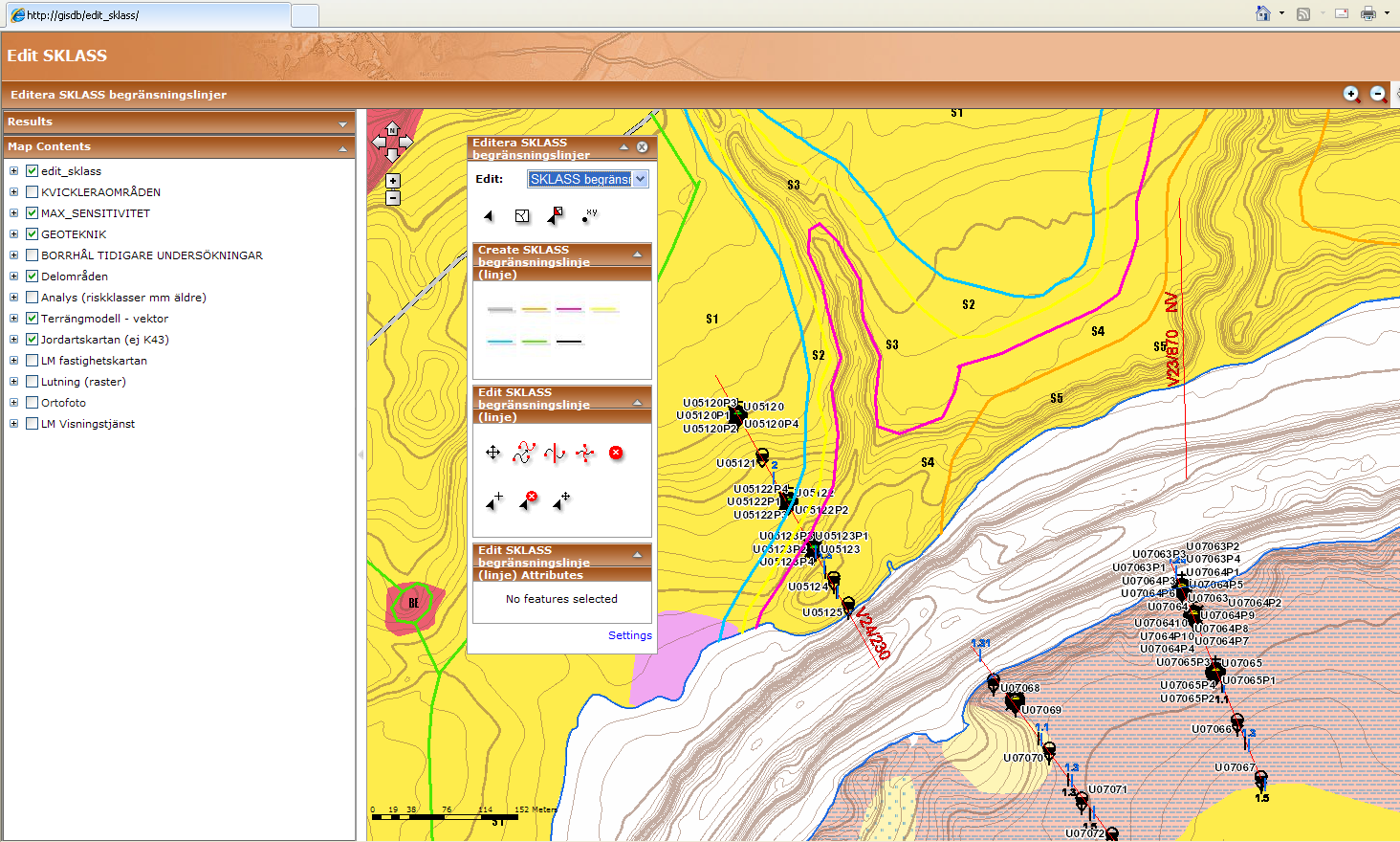The width and height of the screenshot is (1400, 842).
Task: Hide the GEOTEKNIK layer
Action: pos(32,234)
